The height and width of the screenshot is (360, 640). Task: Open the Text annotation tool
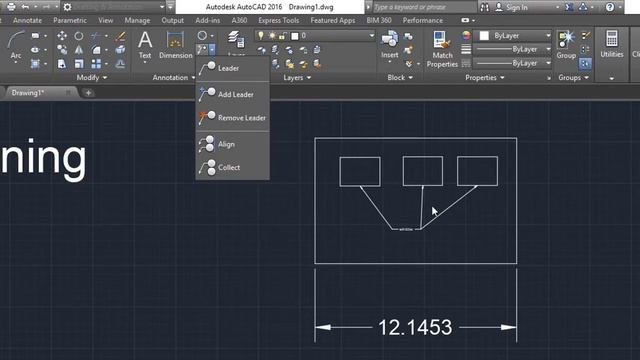point(145,46)
